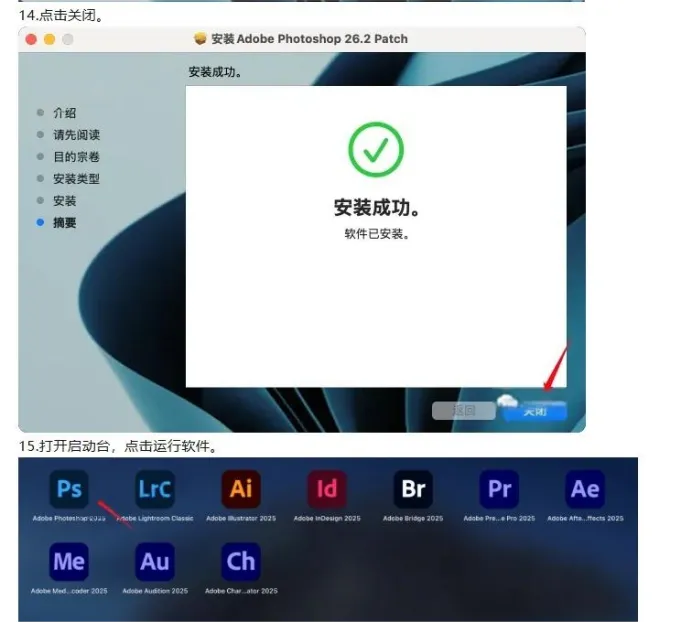
Task: Select the 安装类型 step in sidebar
Action: [76, 179]
